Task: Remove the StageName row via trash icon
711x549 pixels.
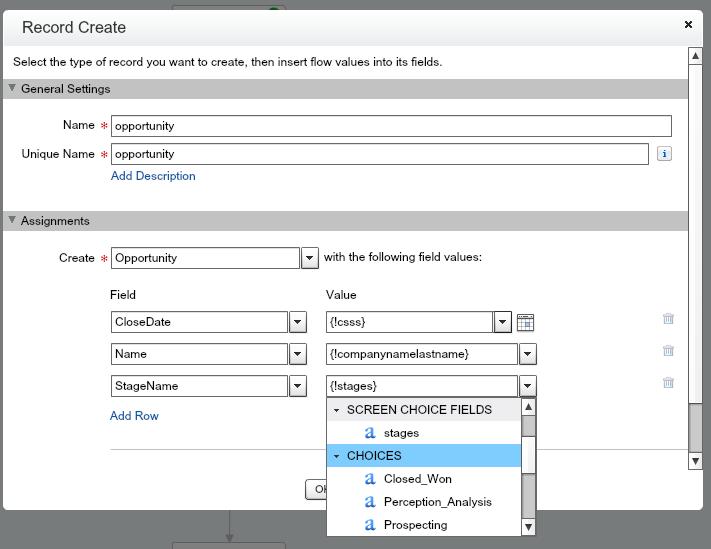Action: tap(668, 383)
